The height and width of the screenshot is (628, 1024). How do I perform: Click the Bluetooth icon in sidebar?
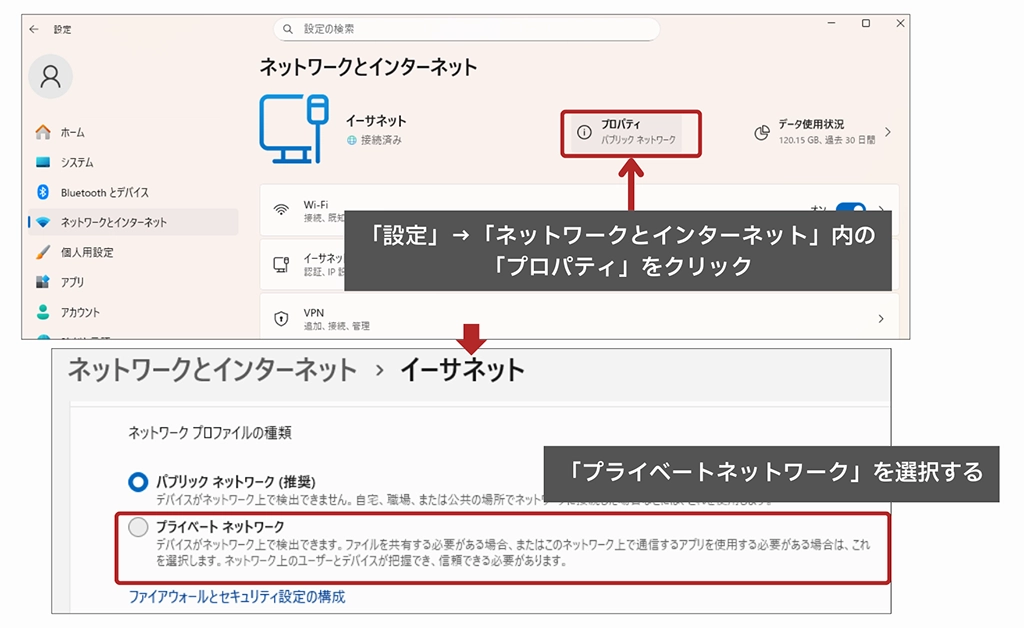click(43, 192)
